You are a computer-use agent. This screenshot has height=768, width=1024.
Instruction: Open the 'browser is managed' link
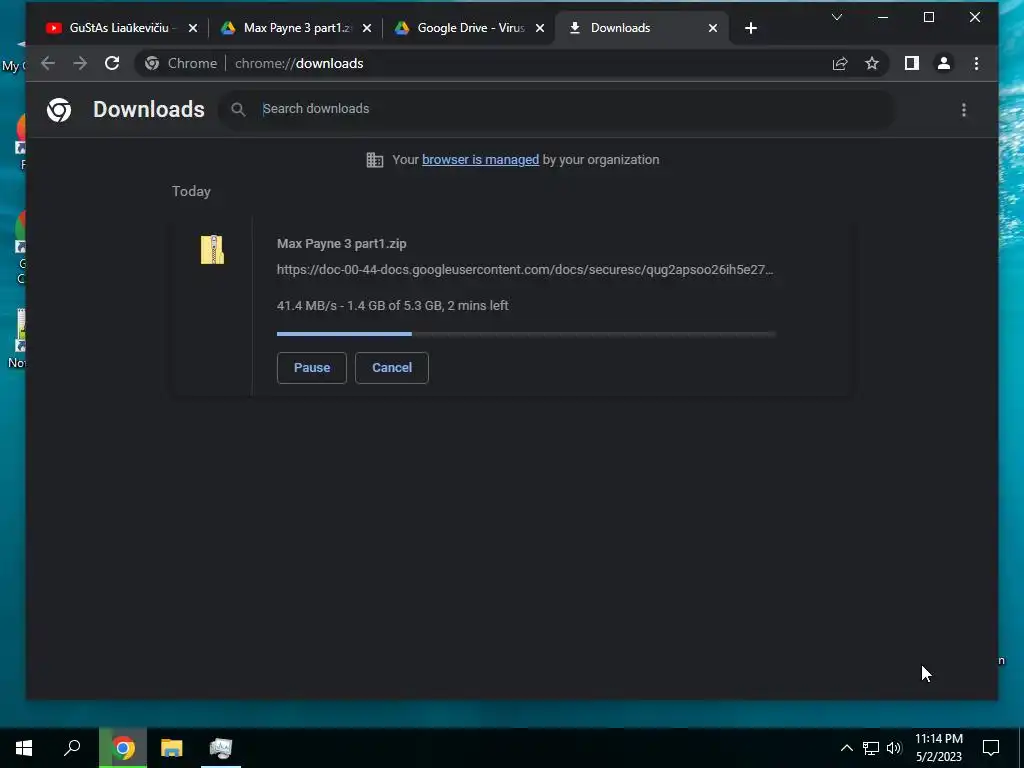[481, 160]
